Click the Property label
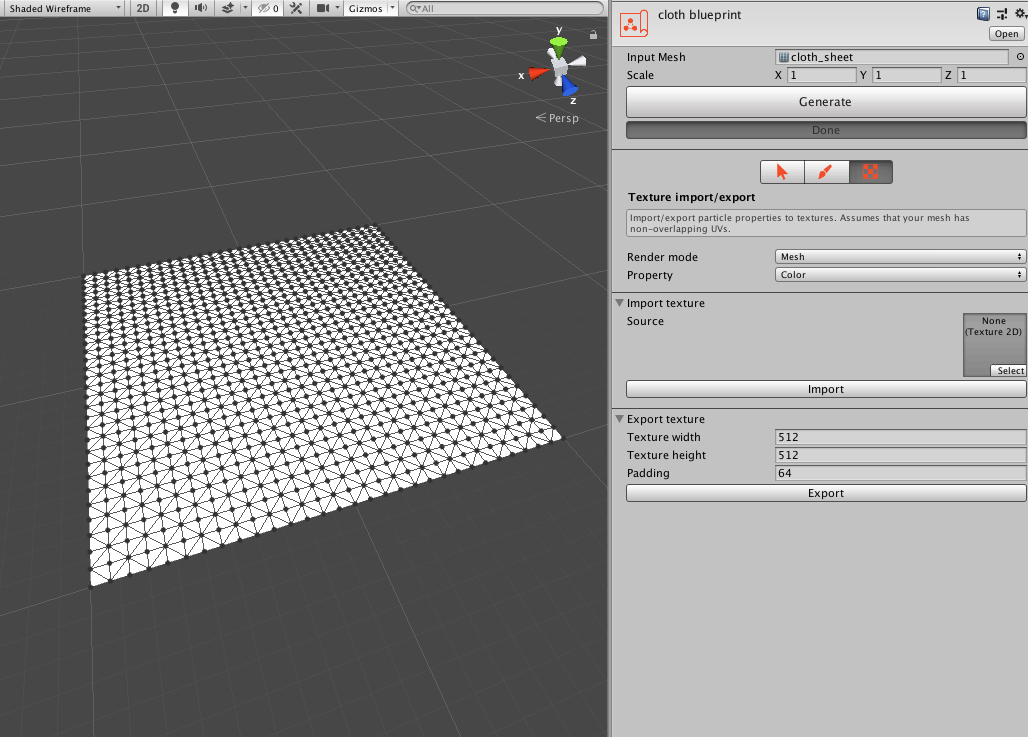Viewport: 1028px width, 737px height. click(x=650, y=275)
